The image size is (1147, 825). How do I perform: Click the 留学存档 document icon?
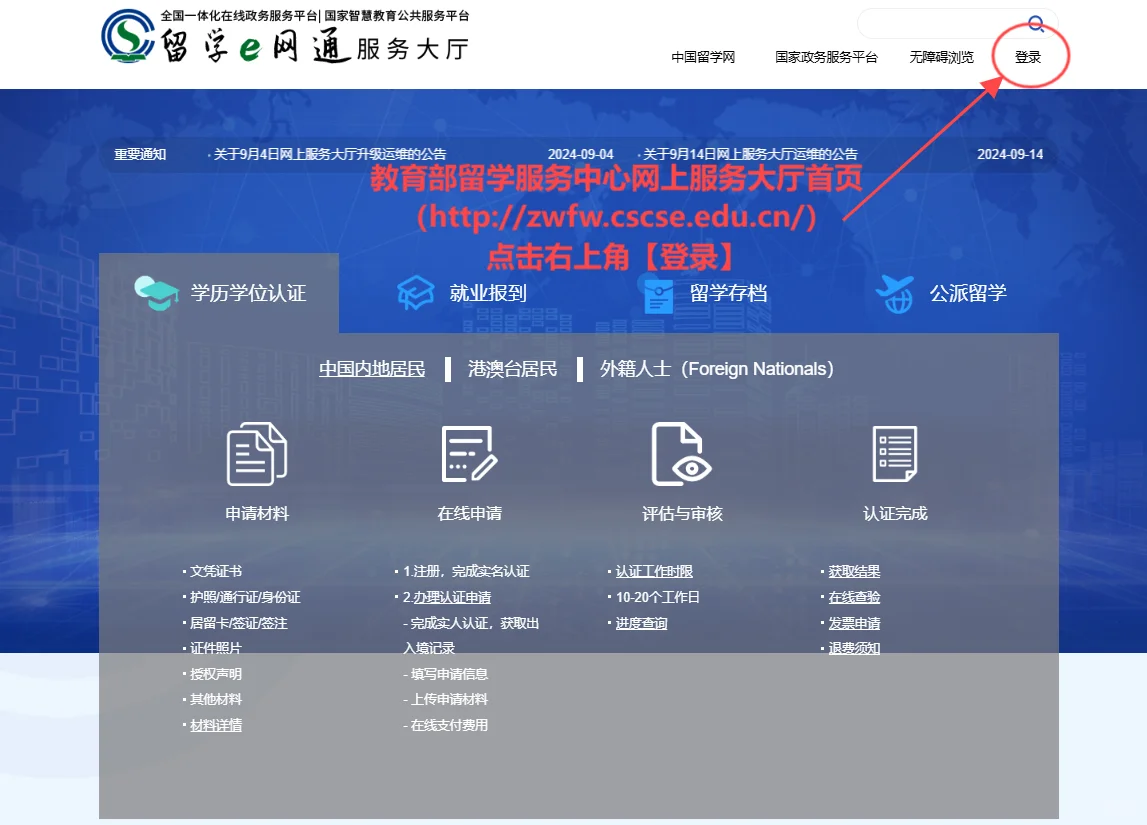(x=658, y=295)
